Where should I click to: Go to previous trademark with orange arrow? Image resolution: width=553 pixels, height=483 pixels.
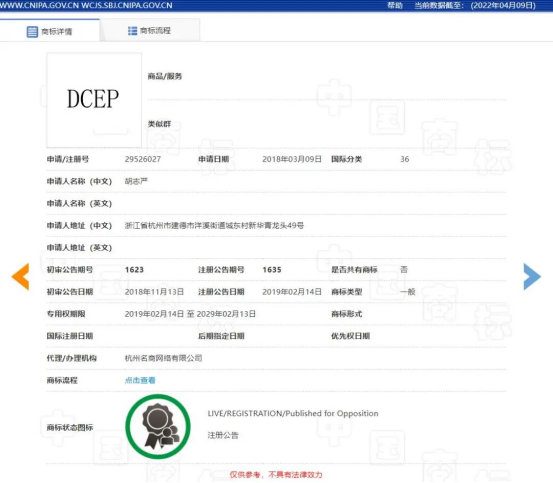coord(20,277)
